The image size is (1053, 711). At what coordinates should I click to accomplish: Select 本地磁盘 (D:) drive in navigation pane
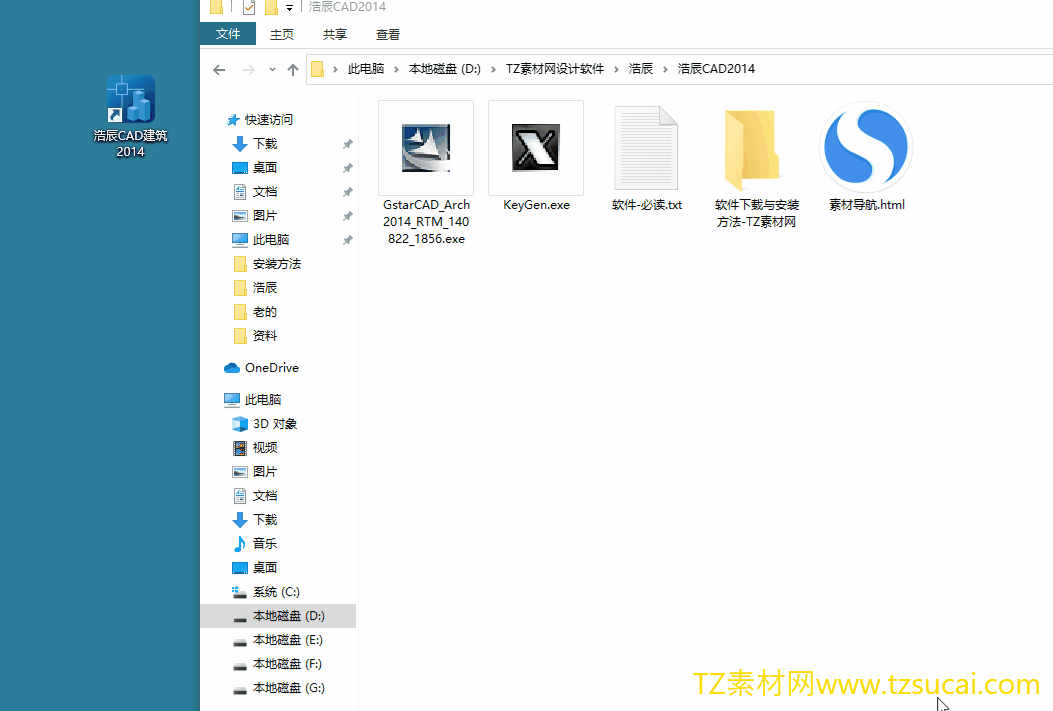pyautogui.click(x=278, y=616)
